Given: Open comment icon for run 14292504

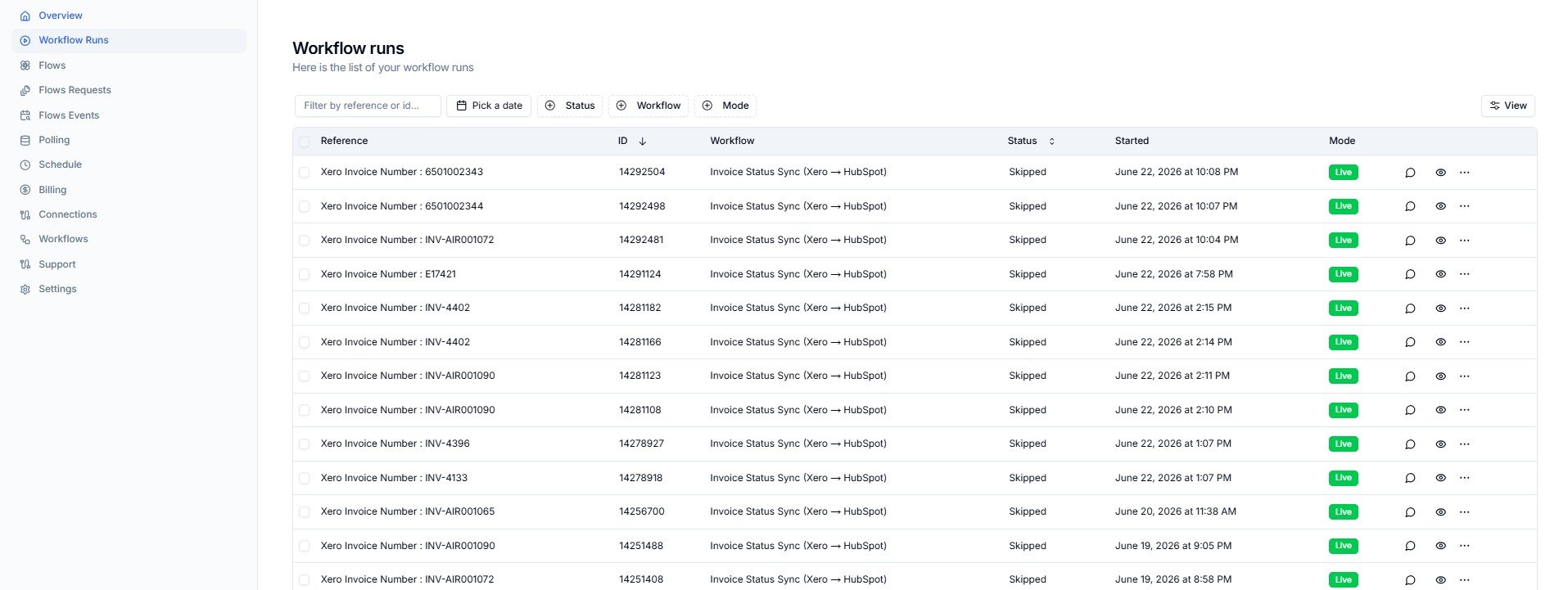Looking at the screenshot, I should [x=1410, y=173].
